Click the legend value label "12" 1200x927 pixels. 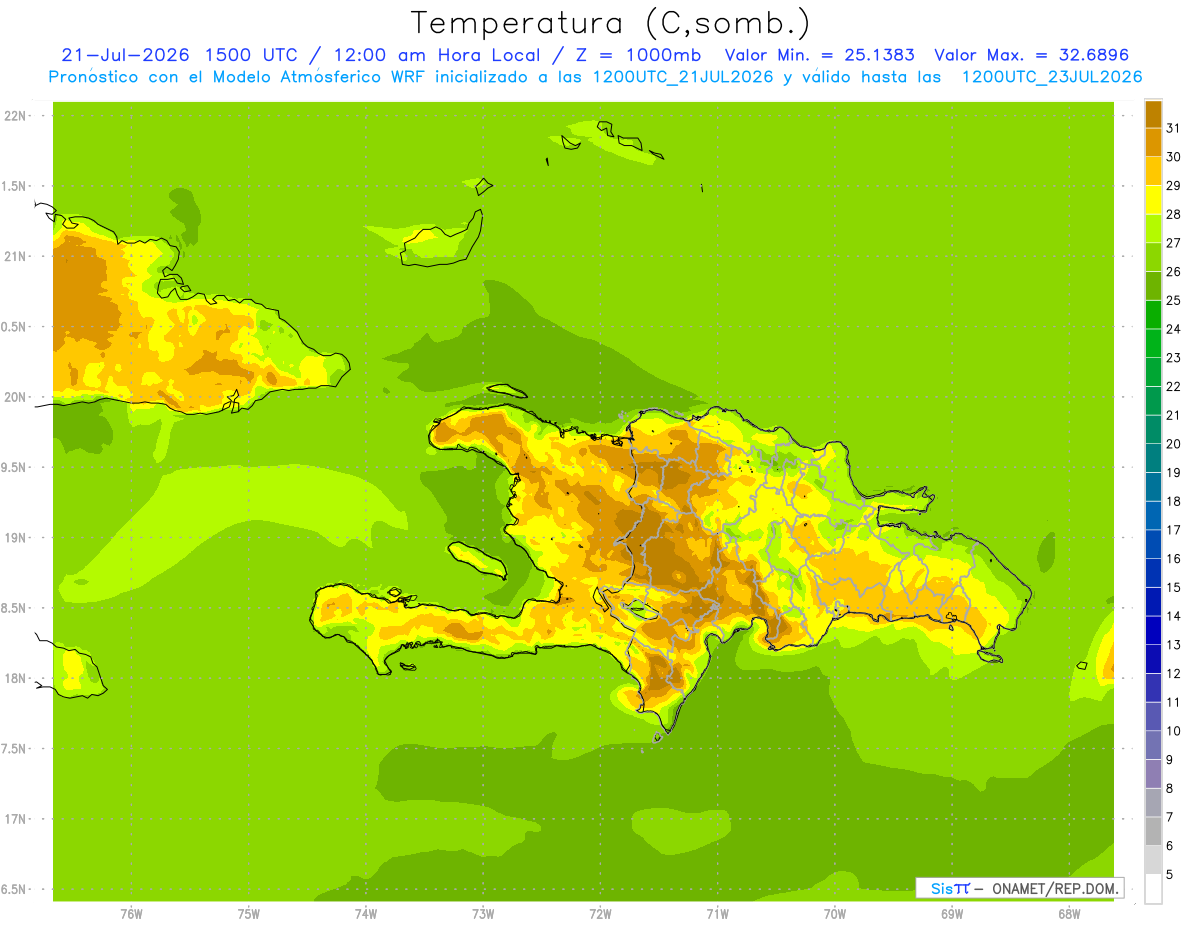point(1173,673)
